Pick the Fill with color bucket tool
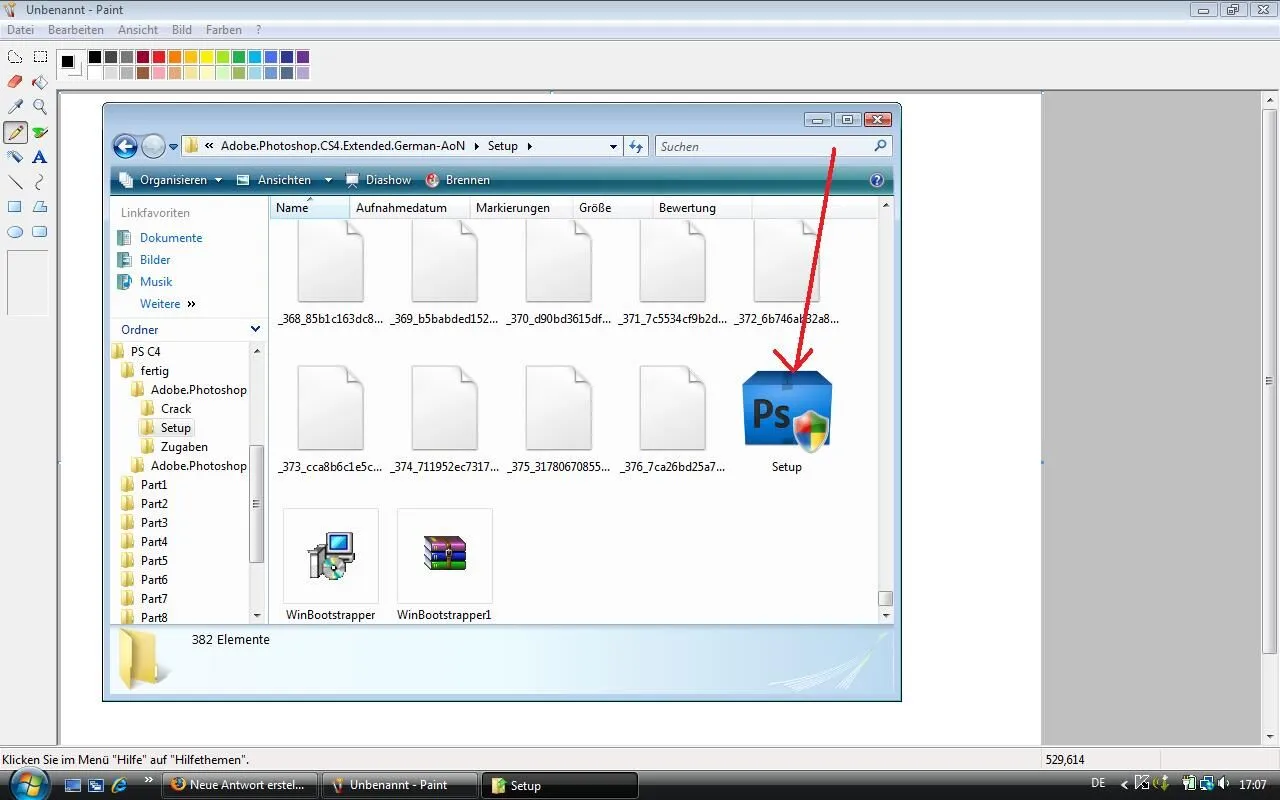Image resolution: width=1280 pixels, height=800 pixels. coord(40,82)
